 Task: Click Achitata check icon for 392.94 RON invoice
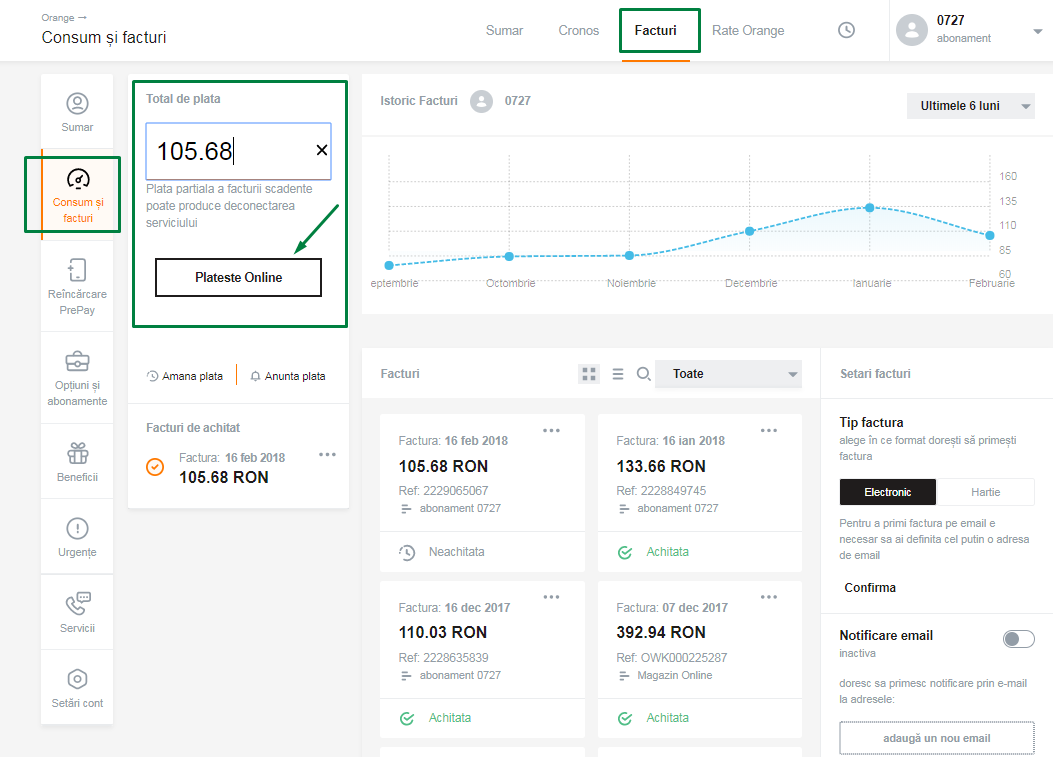pyautogui.click(x=625, y=719)
